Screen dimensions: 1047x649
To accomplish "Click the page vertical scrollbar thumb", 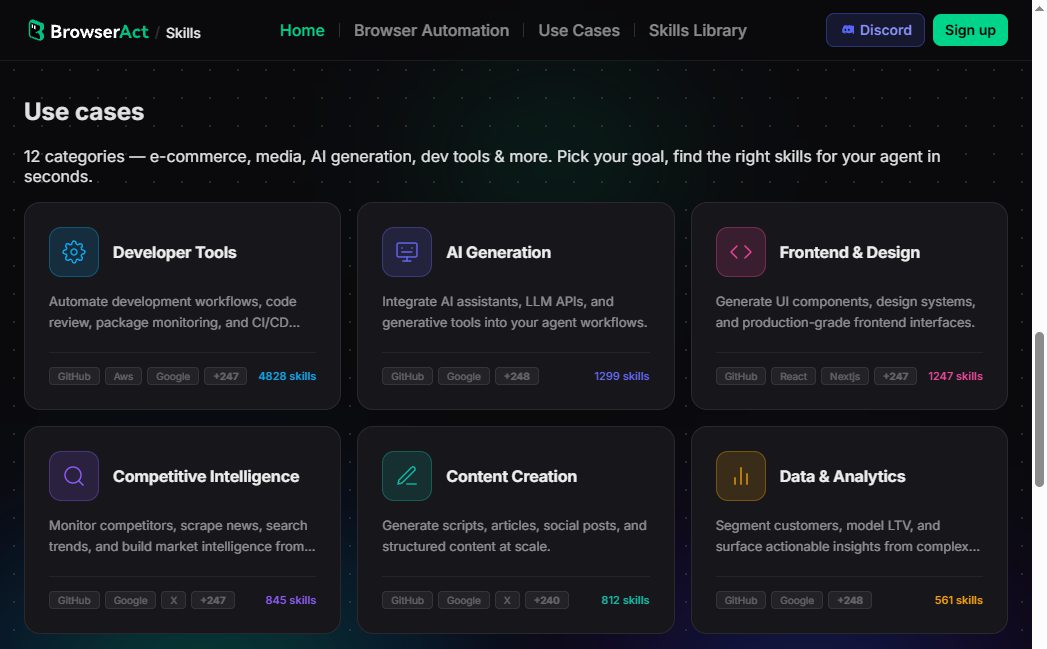I will (1039, 409).
